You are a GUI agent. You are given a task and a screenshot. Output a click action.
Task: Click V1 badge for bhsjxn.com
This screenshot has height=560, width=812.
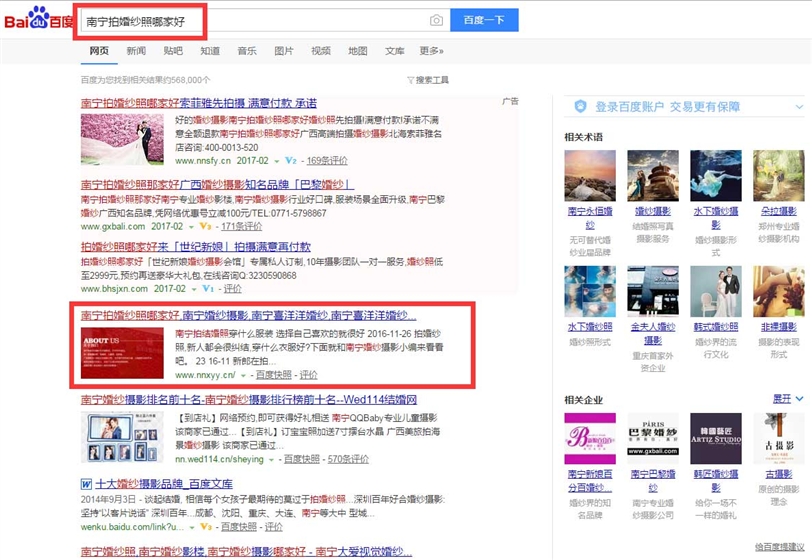(x=208, y=289)
